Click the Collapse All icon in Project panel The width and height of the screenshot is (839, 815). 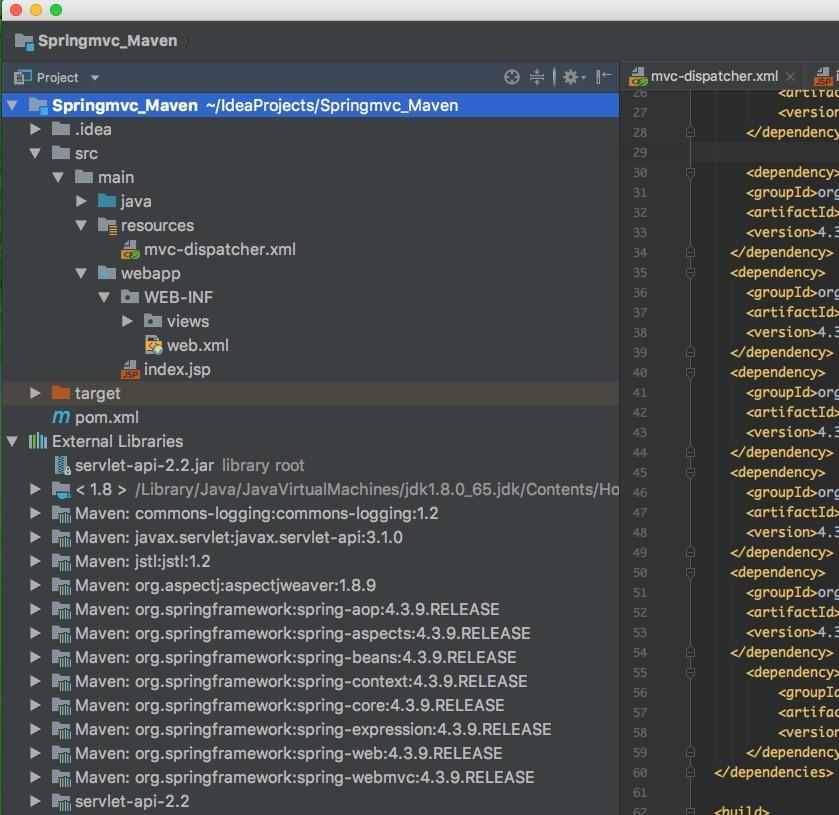(537, 78)
